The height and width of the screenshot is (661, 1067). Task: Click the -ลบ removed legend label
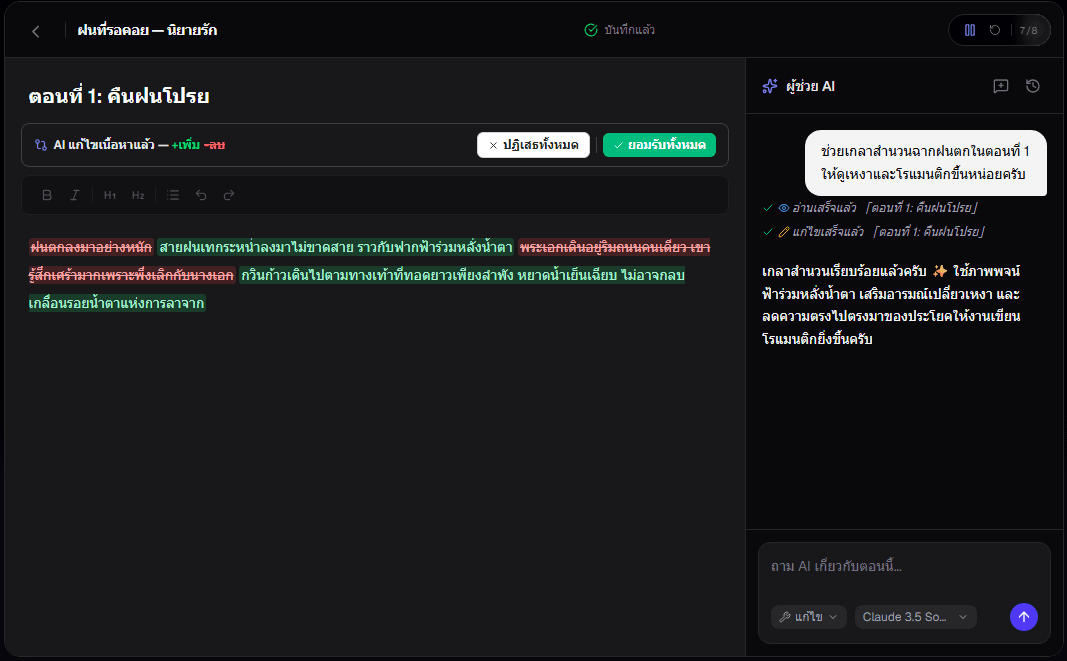[214, 145]
